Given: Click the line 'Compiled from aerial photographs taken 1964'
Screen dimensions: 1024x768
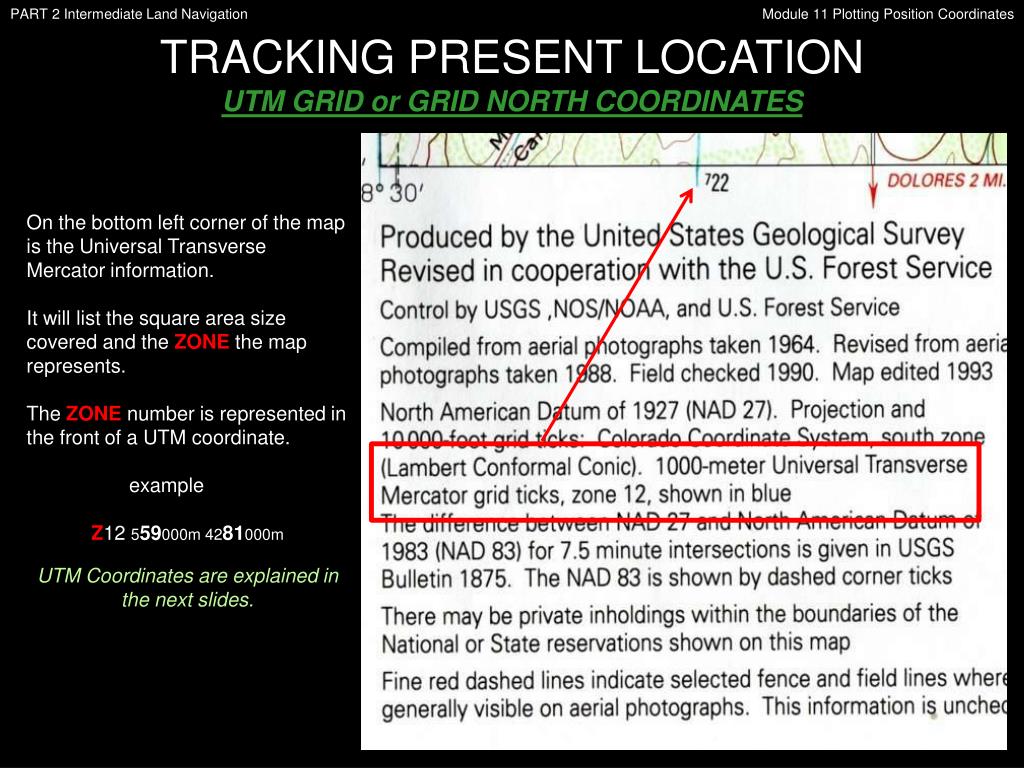Looking at the screenshot, I should [693, 345].
